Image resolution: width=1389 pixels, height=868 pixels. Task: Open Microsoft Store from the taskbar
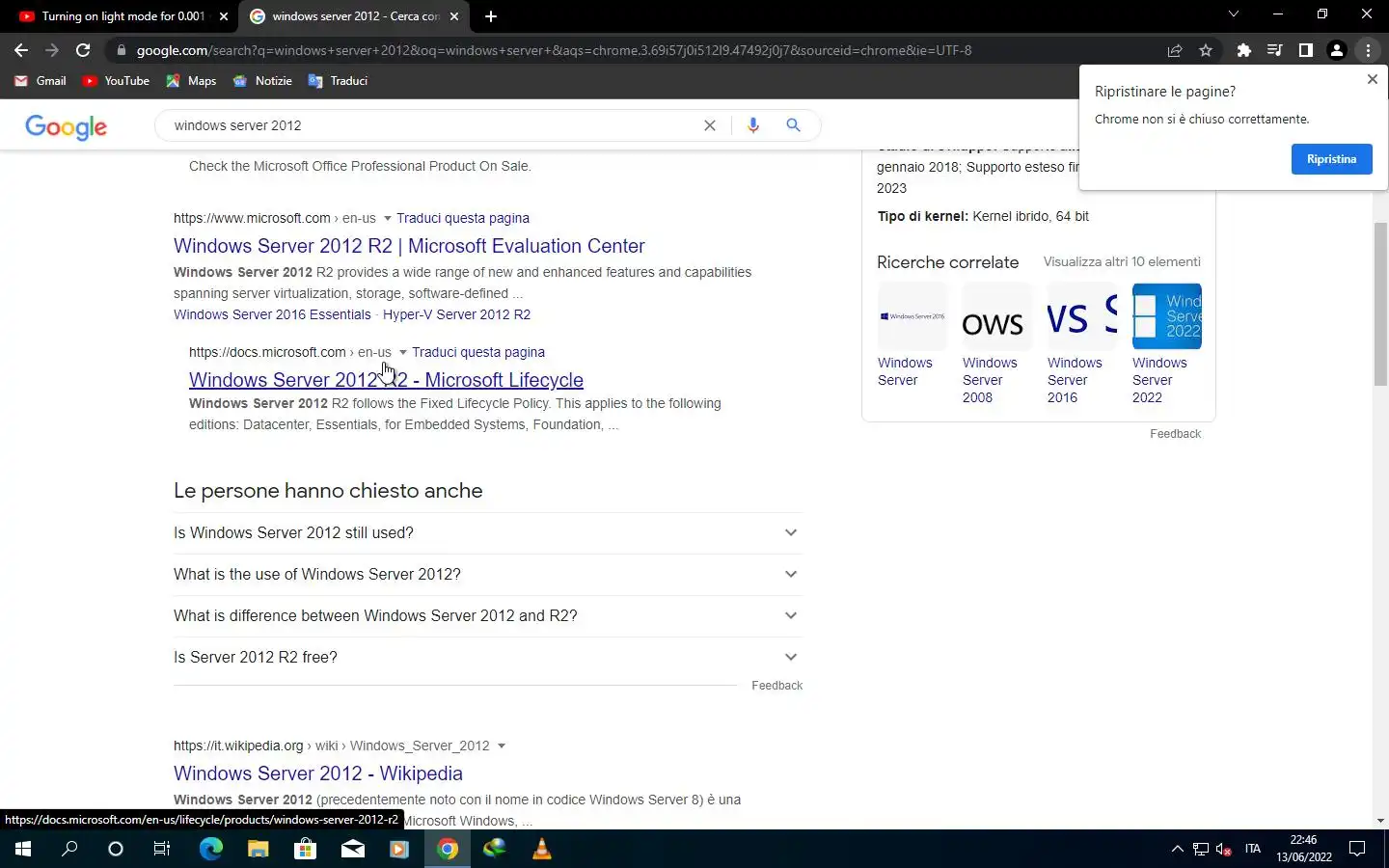click(x=305, y=849)
